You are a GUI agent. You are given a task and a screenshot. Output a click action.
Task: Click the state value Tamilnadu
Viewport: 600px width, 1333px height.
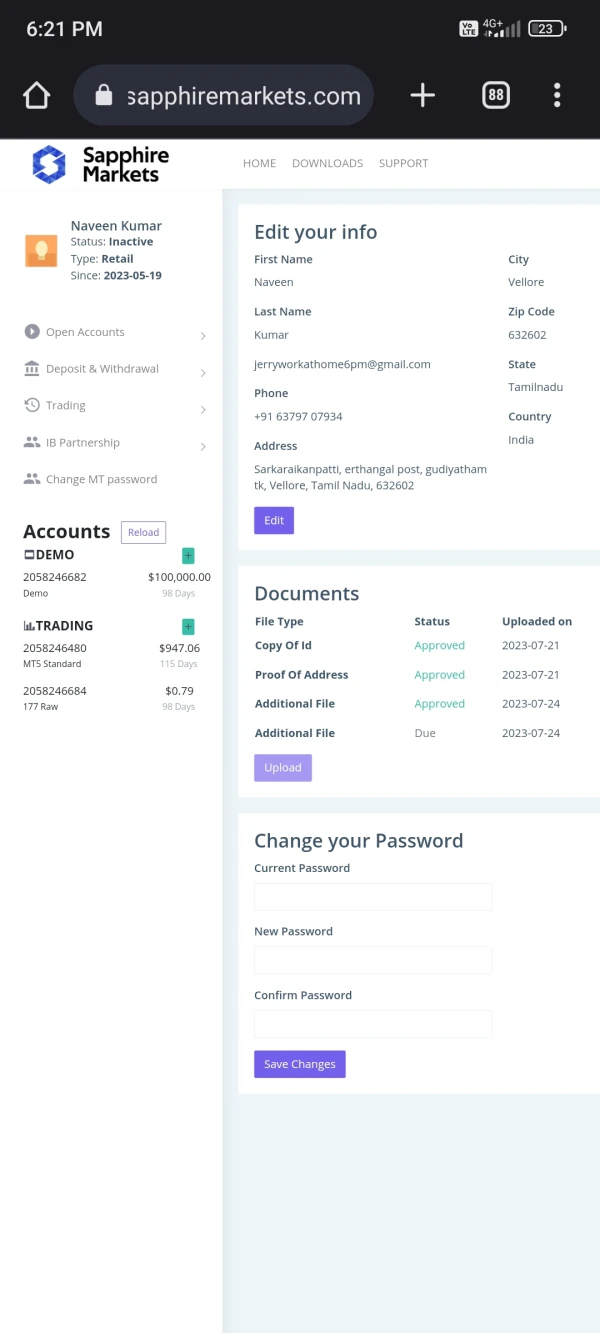(x=536, y=387)
